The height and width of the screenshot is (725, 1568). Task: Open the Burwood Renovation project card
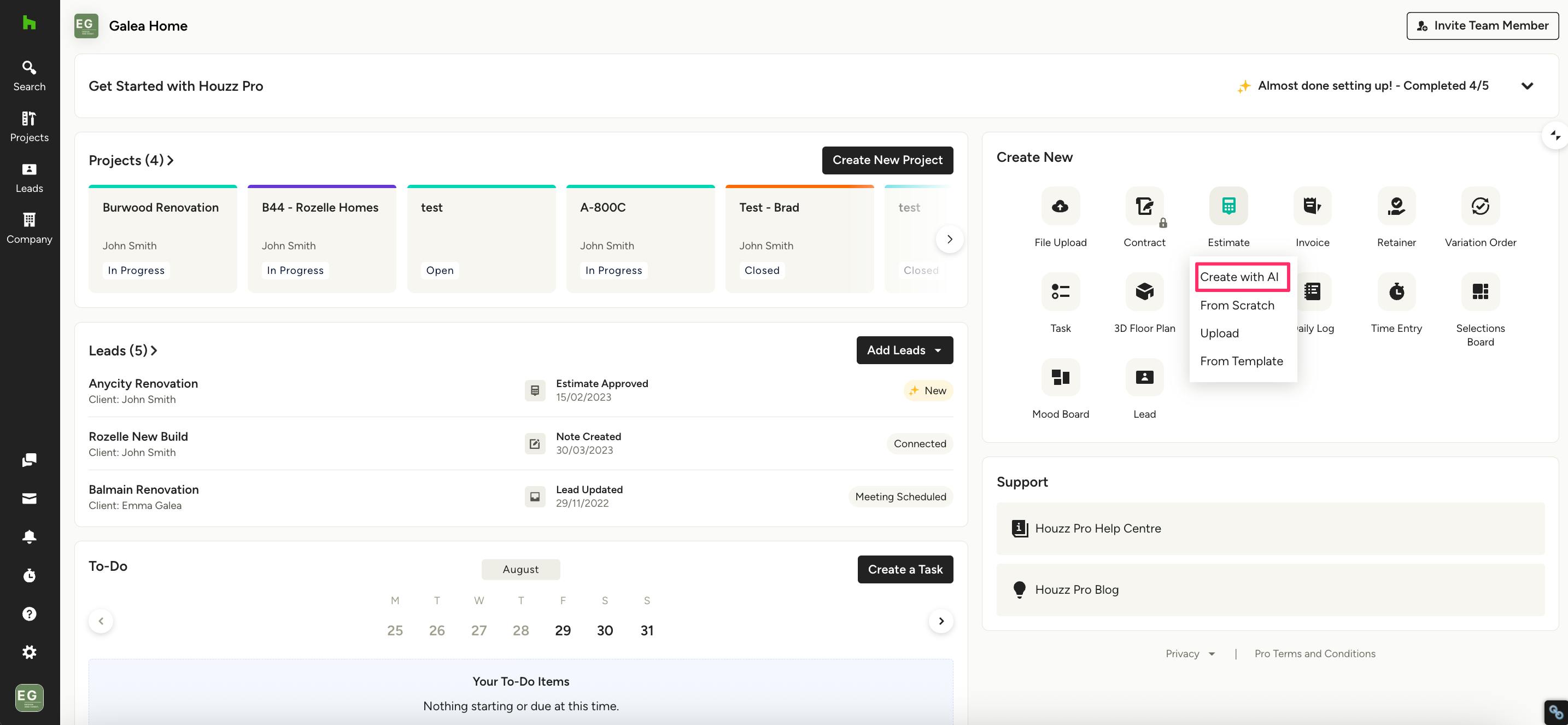point(162,238)
